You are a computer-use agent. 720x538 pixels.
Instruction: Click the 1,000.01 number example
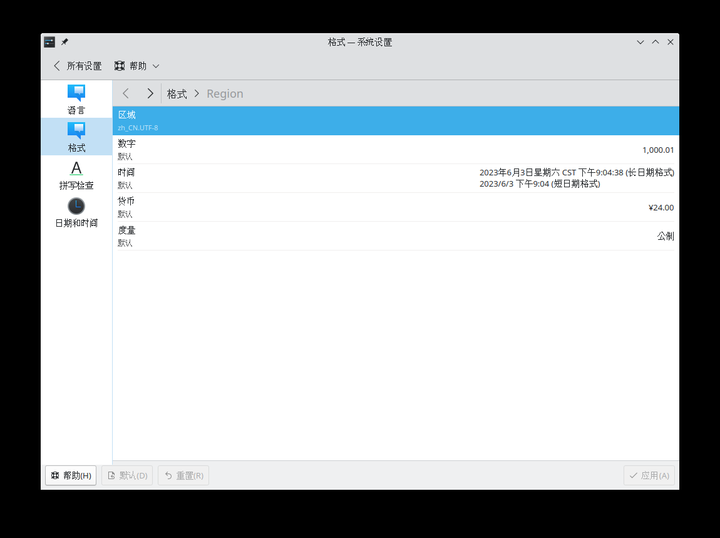(x=658, y=150)
